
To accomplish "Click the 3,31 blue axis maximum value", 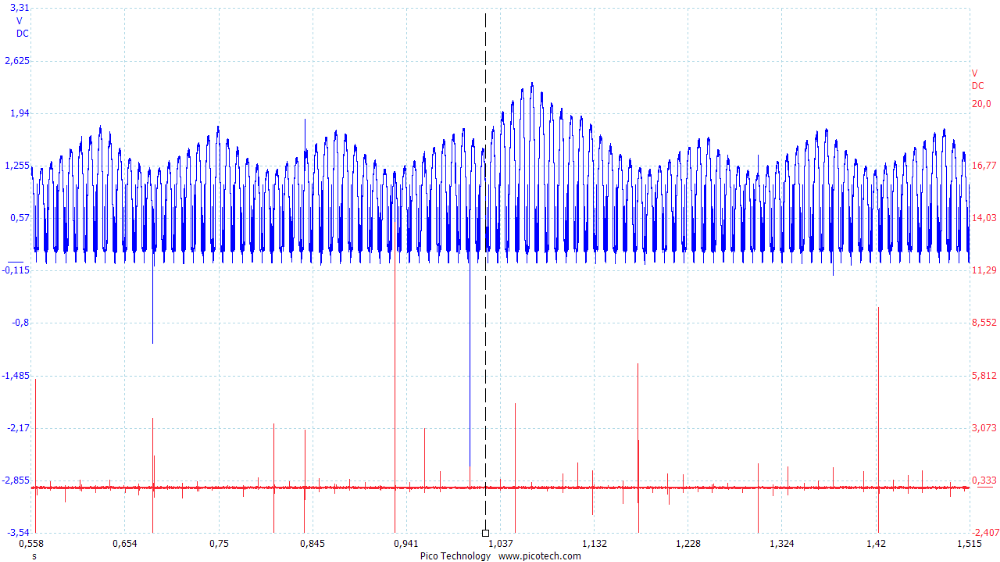I will (20, 8).
